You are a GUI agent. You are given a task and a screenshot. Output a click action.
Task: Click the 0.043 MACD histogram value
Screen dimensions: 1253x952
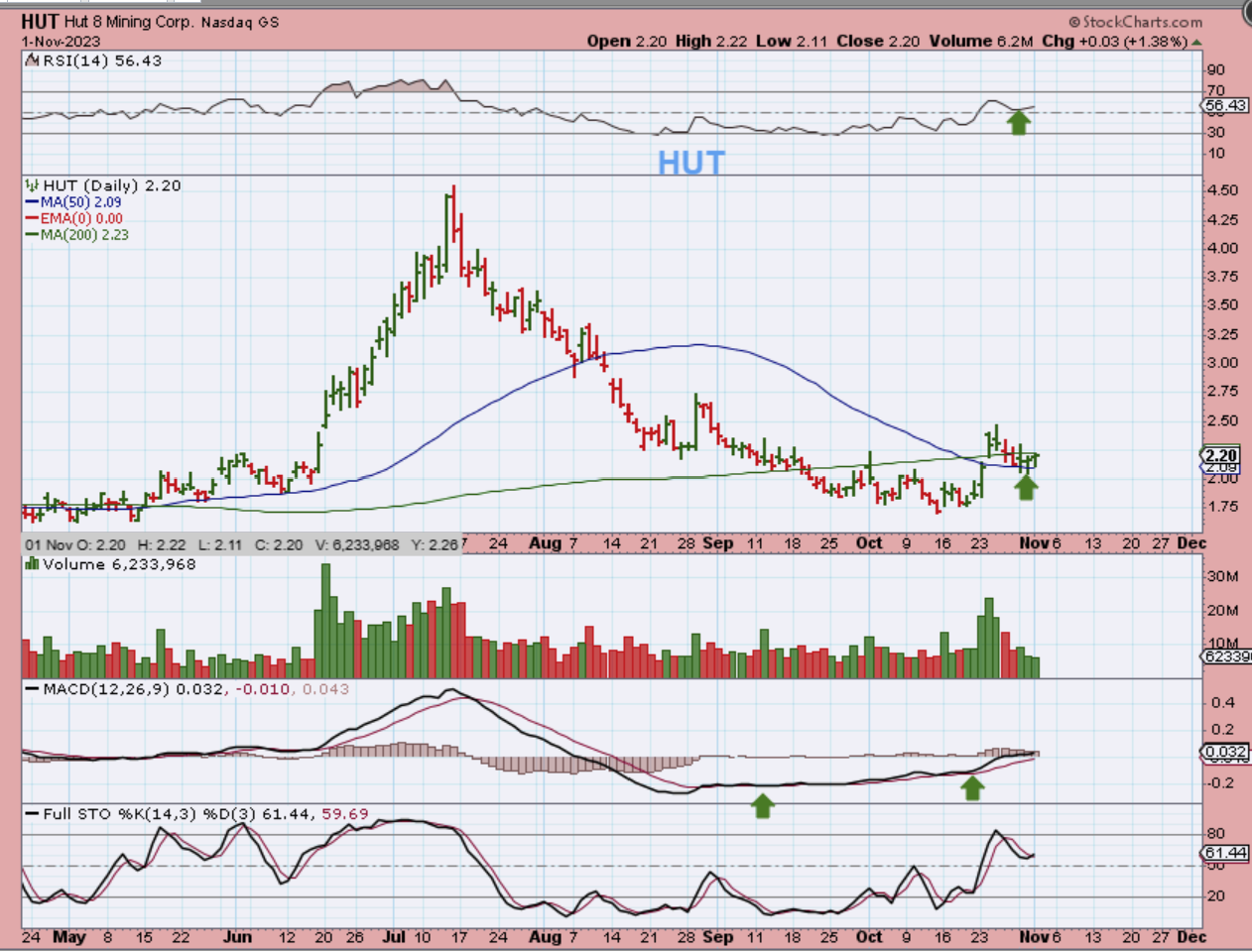point(325,689)
